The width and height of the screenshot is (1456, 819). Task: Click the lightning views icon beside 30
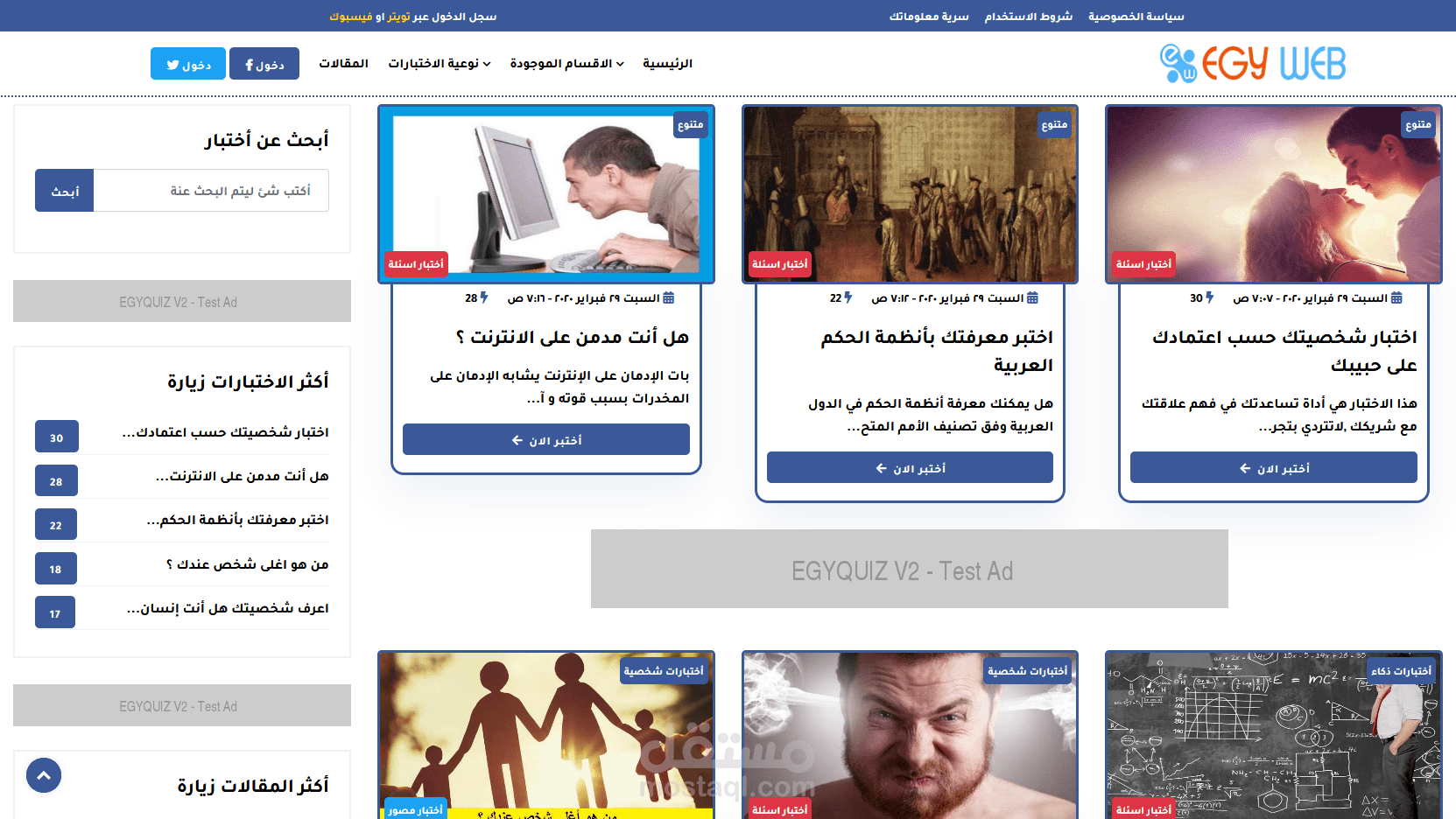[x=1210, y=297]
